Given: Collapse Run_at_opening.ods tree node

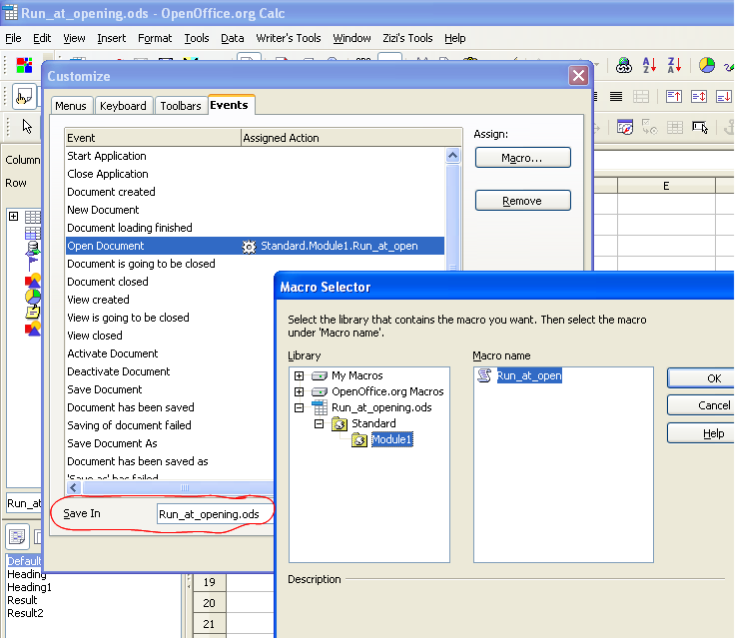Looking at the screenshot, I should click(299, 408).
